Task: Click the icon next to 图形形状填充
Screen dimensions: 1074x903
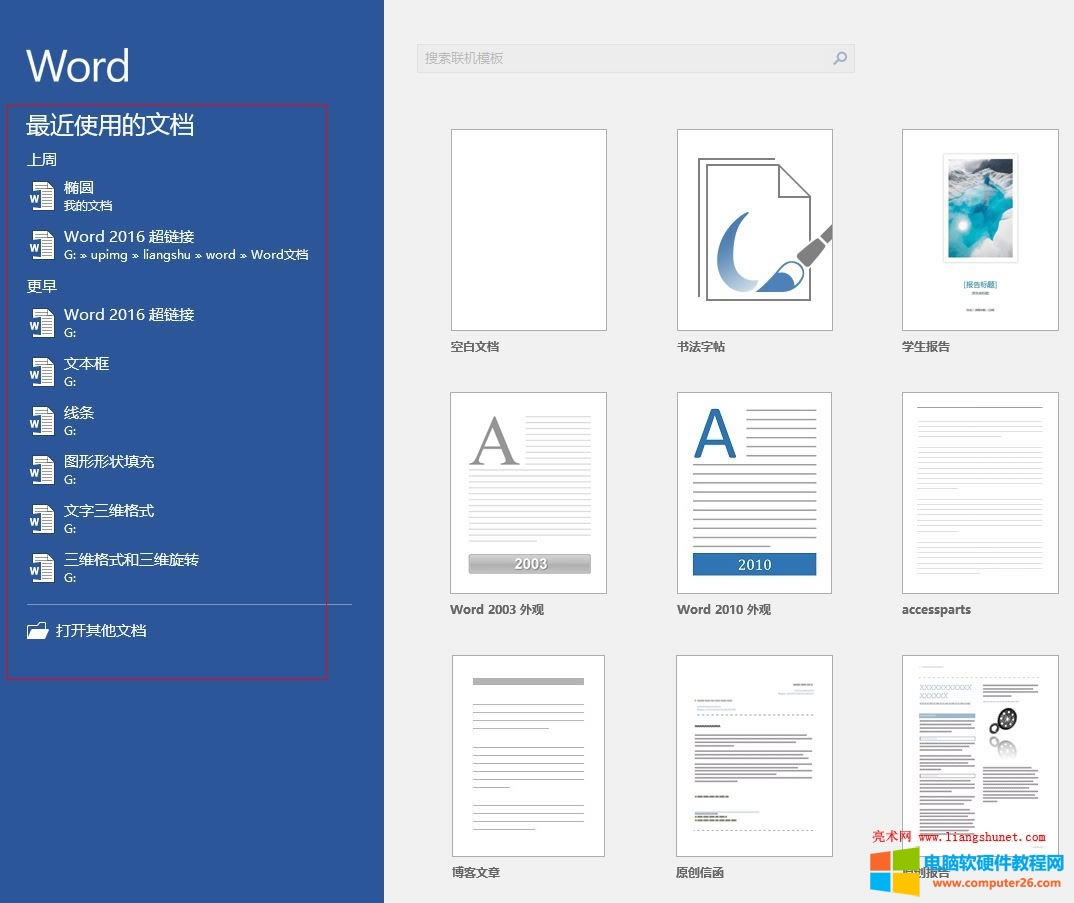Action: pyautogui.click(x=42, y=469)
